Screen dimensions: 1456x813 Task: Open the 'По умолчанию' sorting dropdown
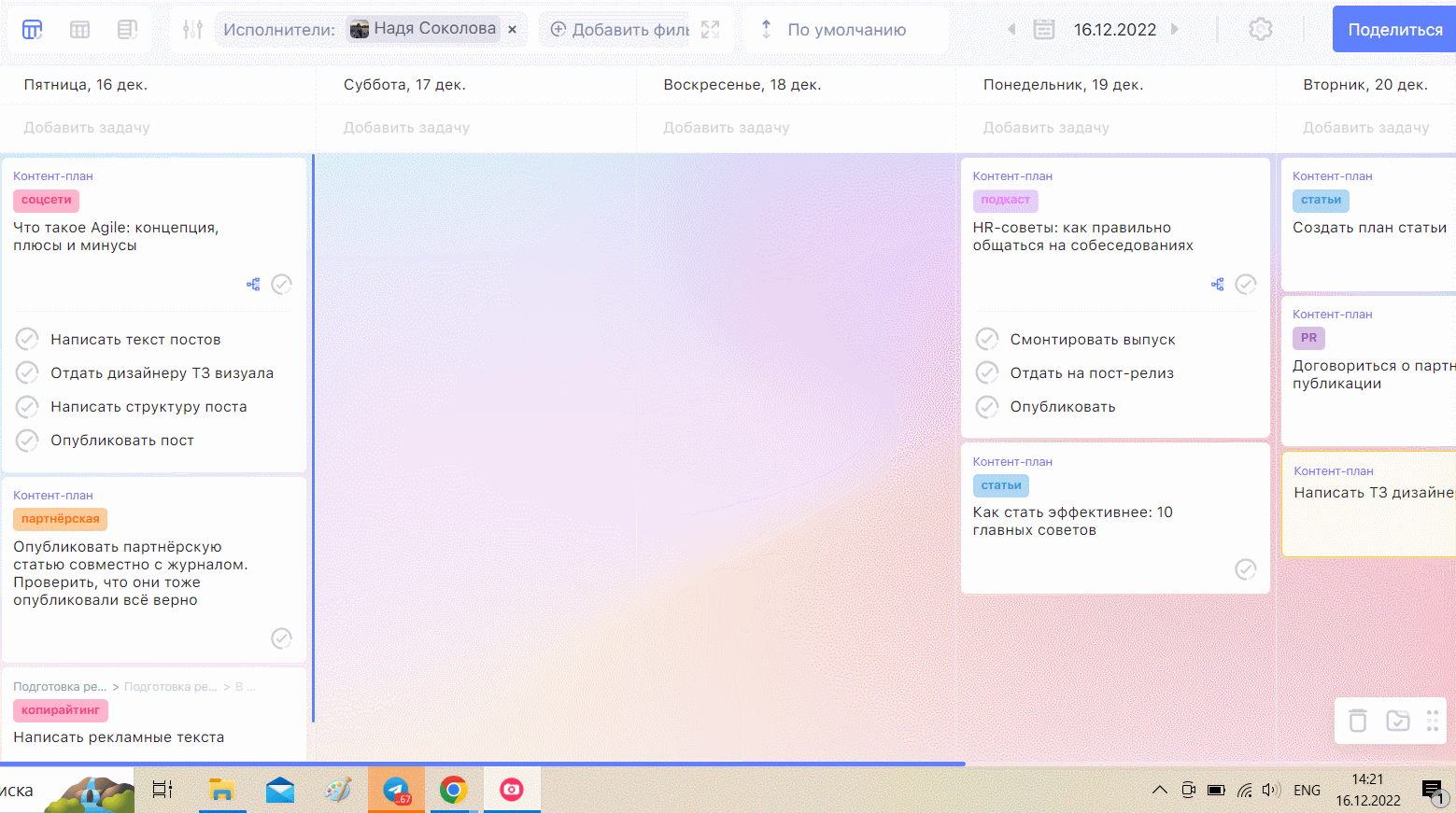(845, 30)
